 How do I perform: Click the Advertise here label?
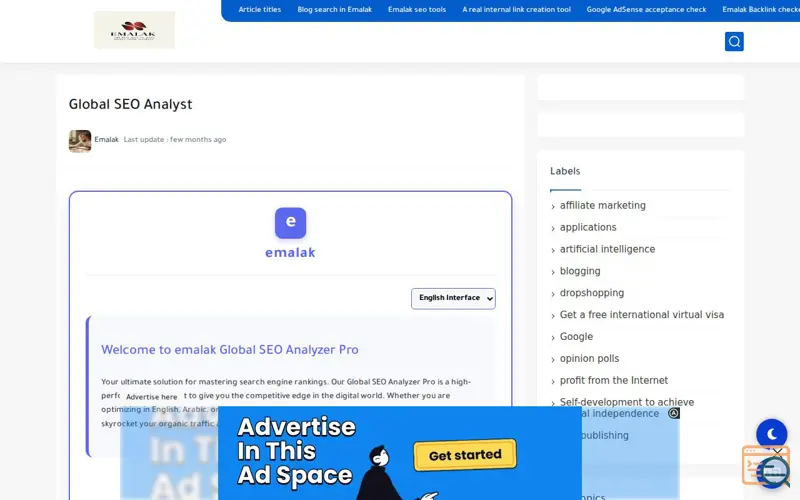click(152, 397)
